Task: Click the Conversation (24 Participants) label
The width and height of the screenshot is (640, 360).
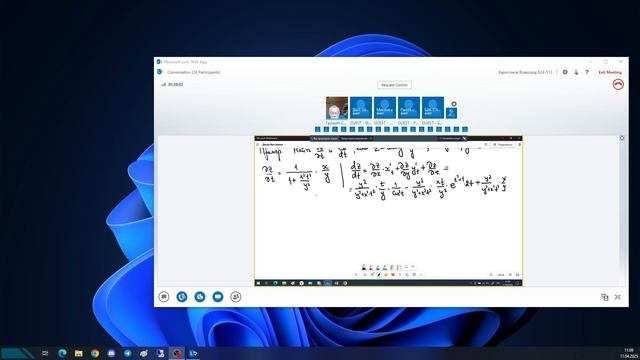Action: (x=193, y=72)
